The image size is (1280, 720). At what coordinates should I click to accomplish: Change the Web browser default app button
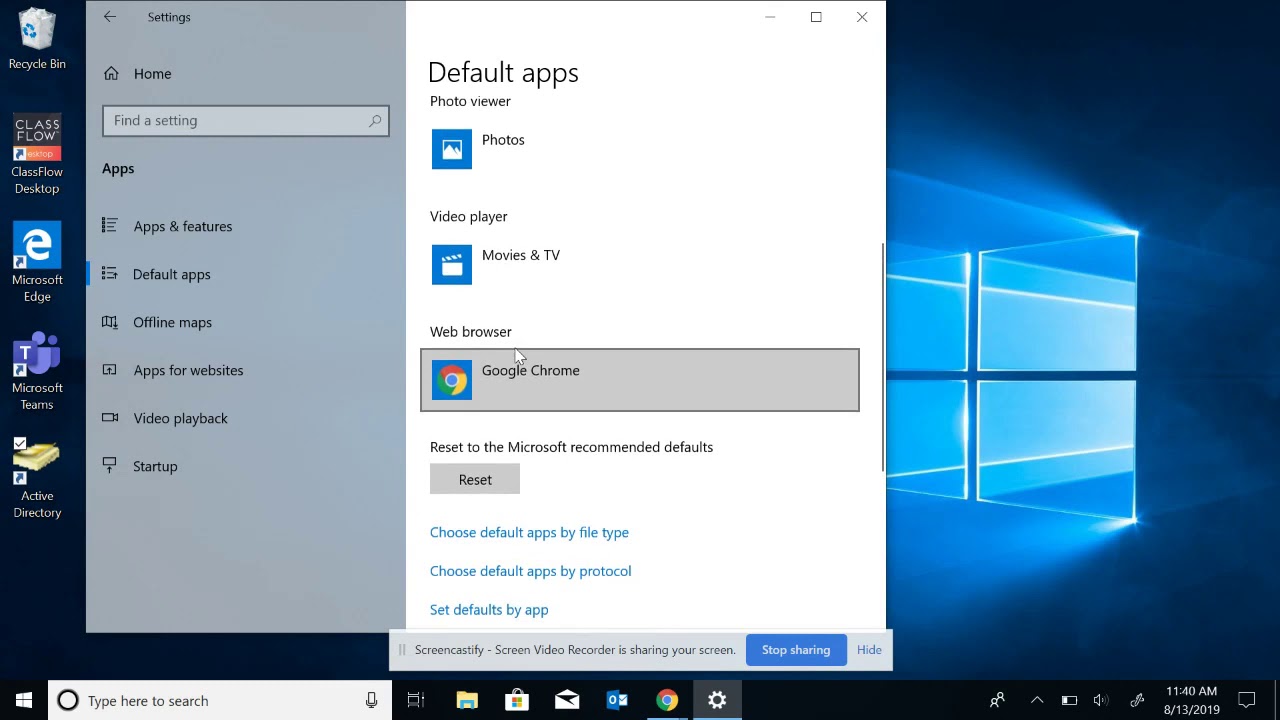click(x=640, y=380)
